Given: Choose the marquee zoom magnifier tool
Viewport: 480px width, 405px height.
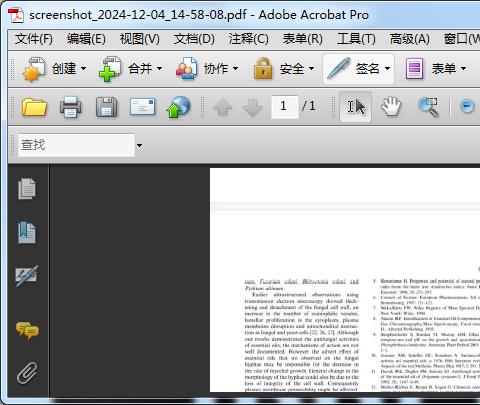Looking at the screenshot, I should [428, 107].
